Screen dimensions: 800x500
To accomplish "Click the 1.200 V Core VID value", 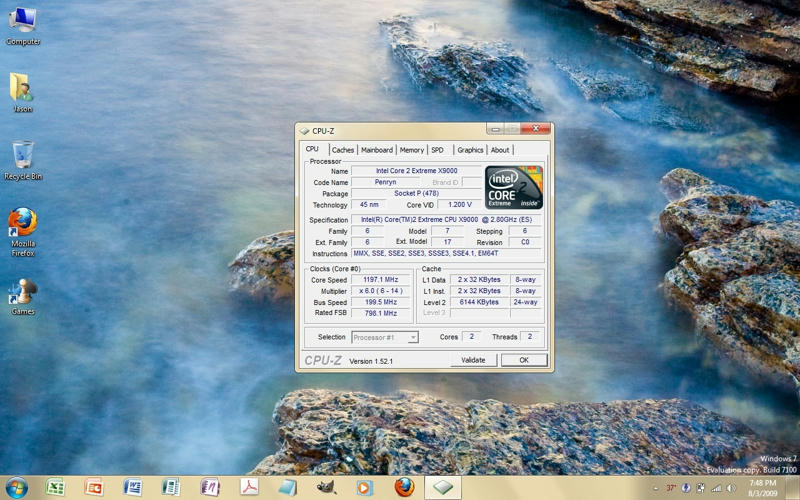I will tap(459, 205).
